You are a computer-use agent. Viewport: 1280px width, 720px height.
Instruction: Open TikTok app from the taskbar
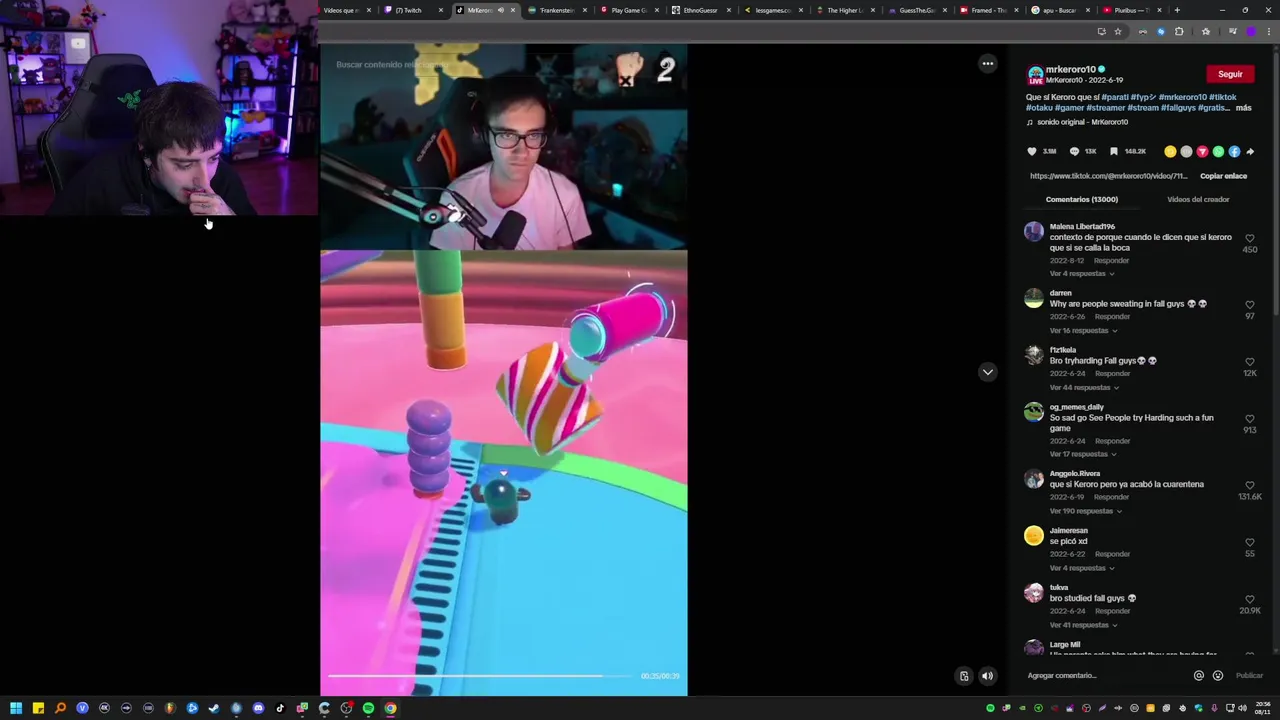click(x=280, y=708)
